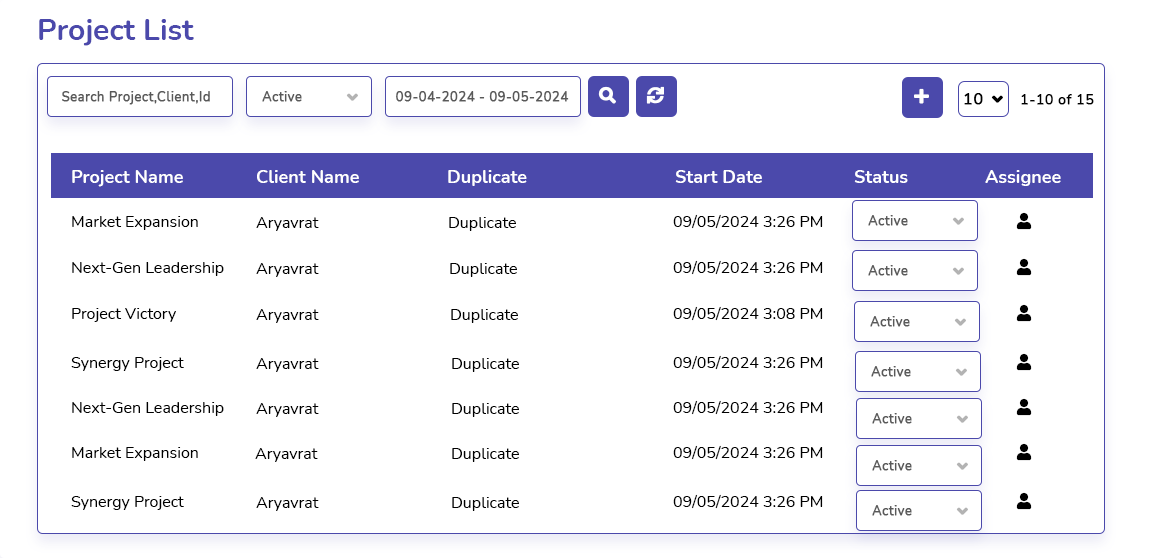Select the second Next-Gen Leadership project name
This screenshot has width=1149, height=558.
(x=147, y=408)
